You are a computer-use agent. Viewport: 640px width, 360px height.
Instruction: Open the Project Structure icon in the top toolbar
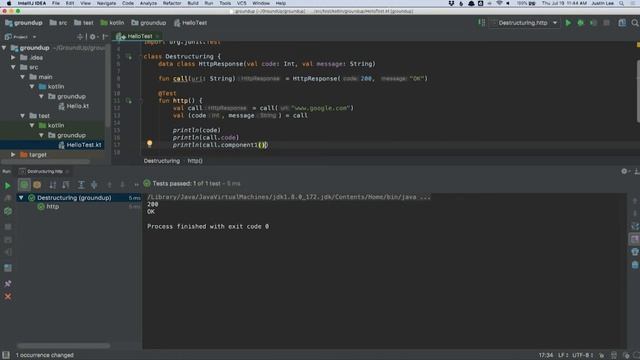tap(622, 23)
